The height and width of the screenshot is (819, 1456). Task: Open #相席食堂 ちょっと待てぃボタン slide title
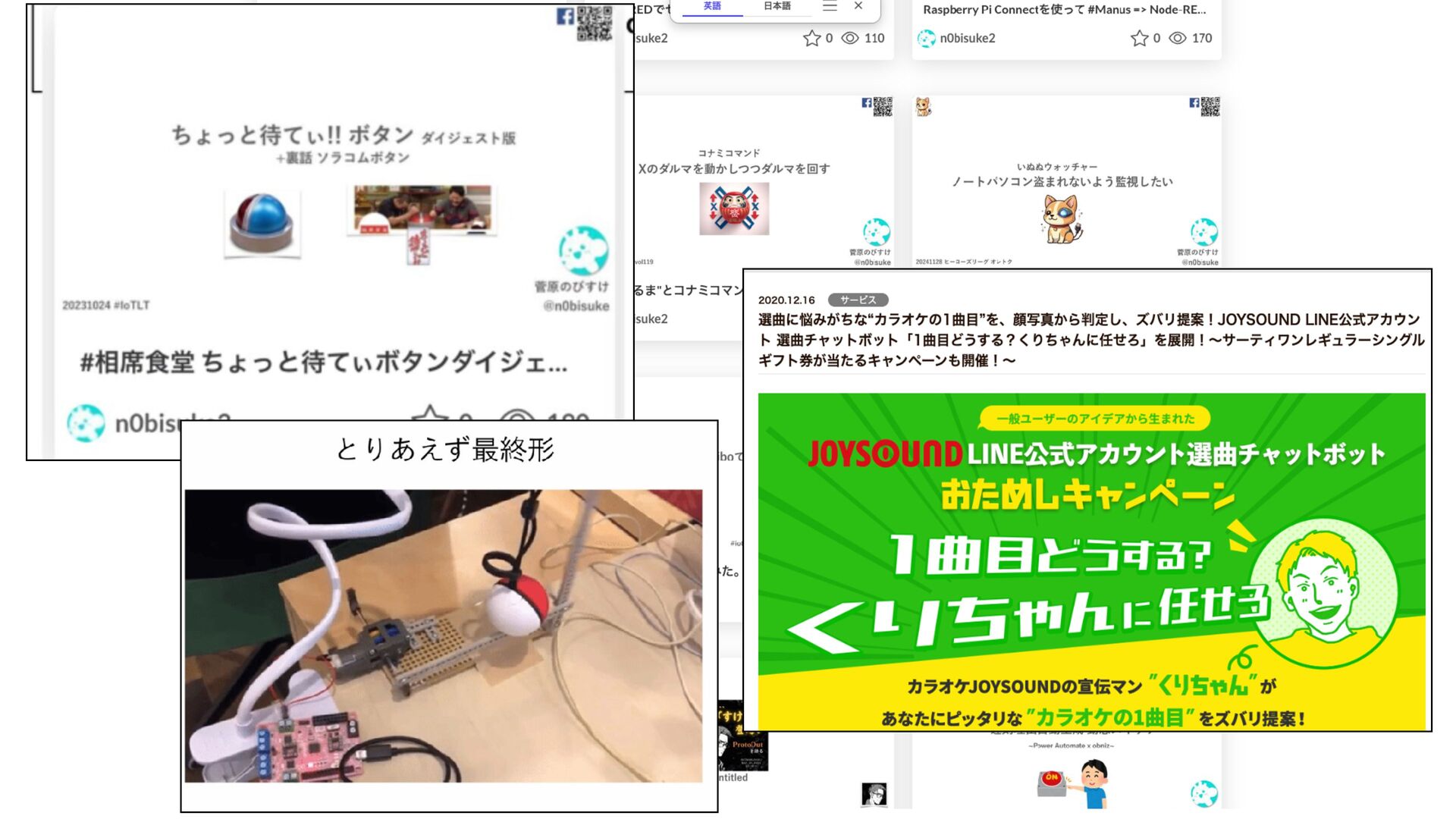324,362
